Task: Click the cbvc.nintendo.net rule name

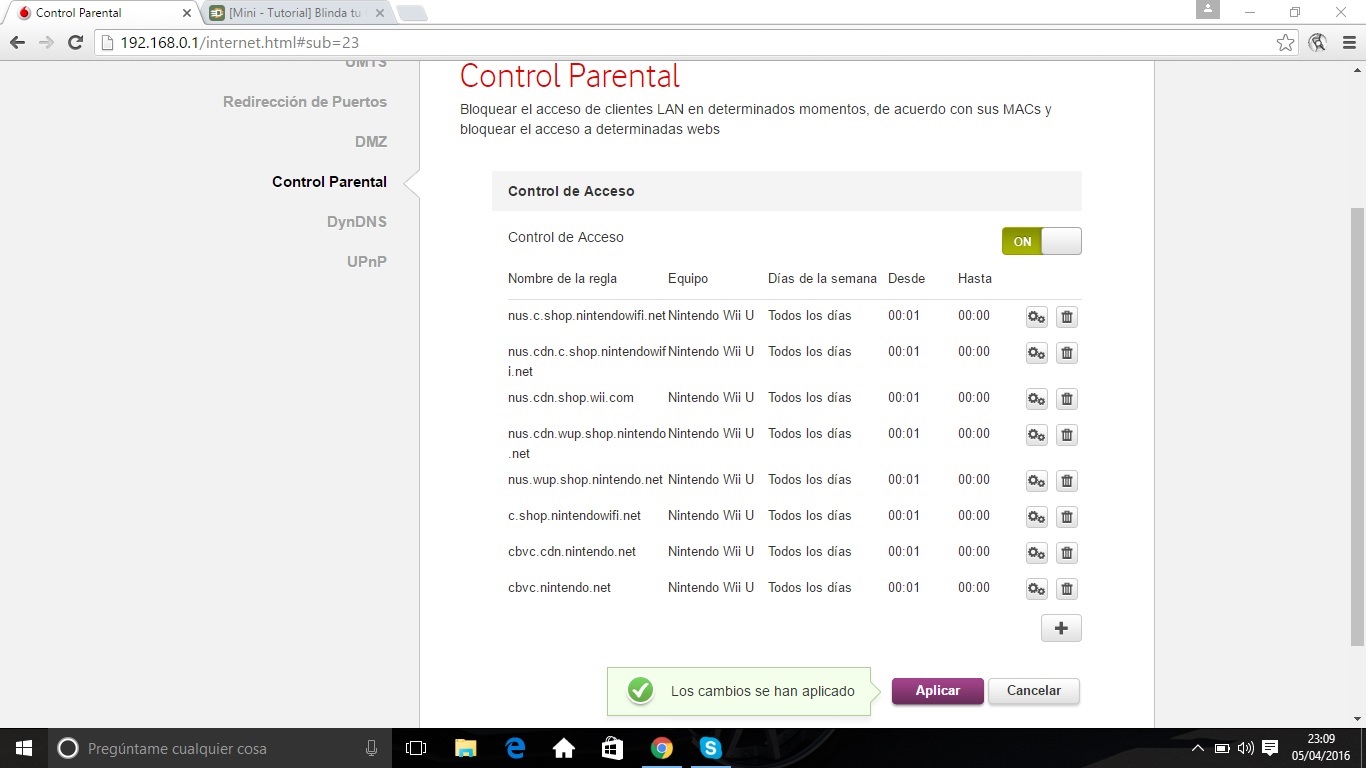Action: [x=559, y=588]
